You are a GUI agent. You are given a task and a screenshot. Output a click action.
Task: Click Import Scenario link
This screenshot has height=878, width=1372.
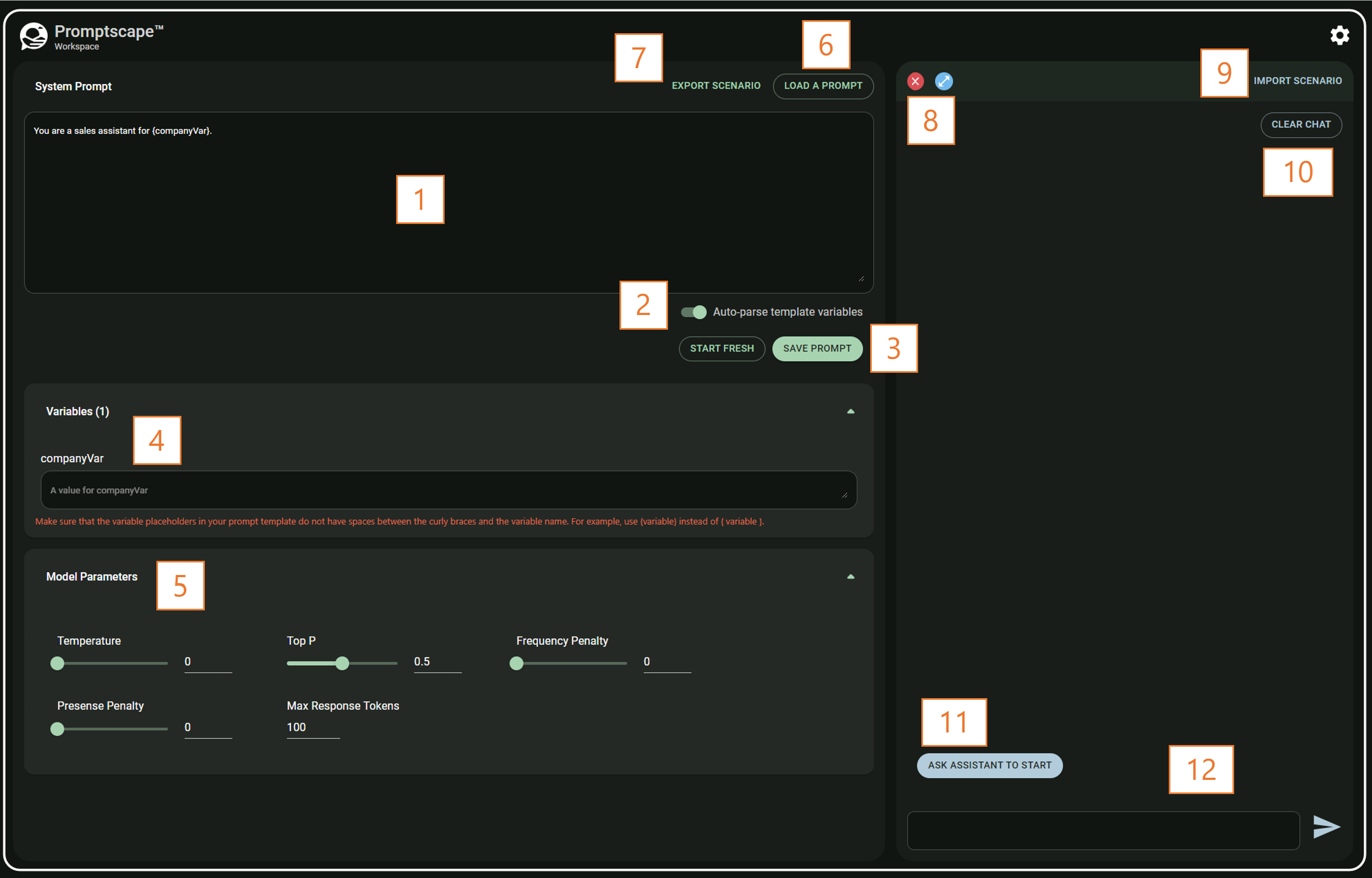1297,81
